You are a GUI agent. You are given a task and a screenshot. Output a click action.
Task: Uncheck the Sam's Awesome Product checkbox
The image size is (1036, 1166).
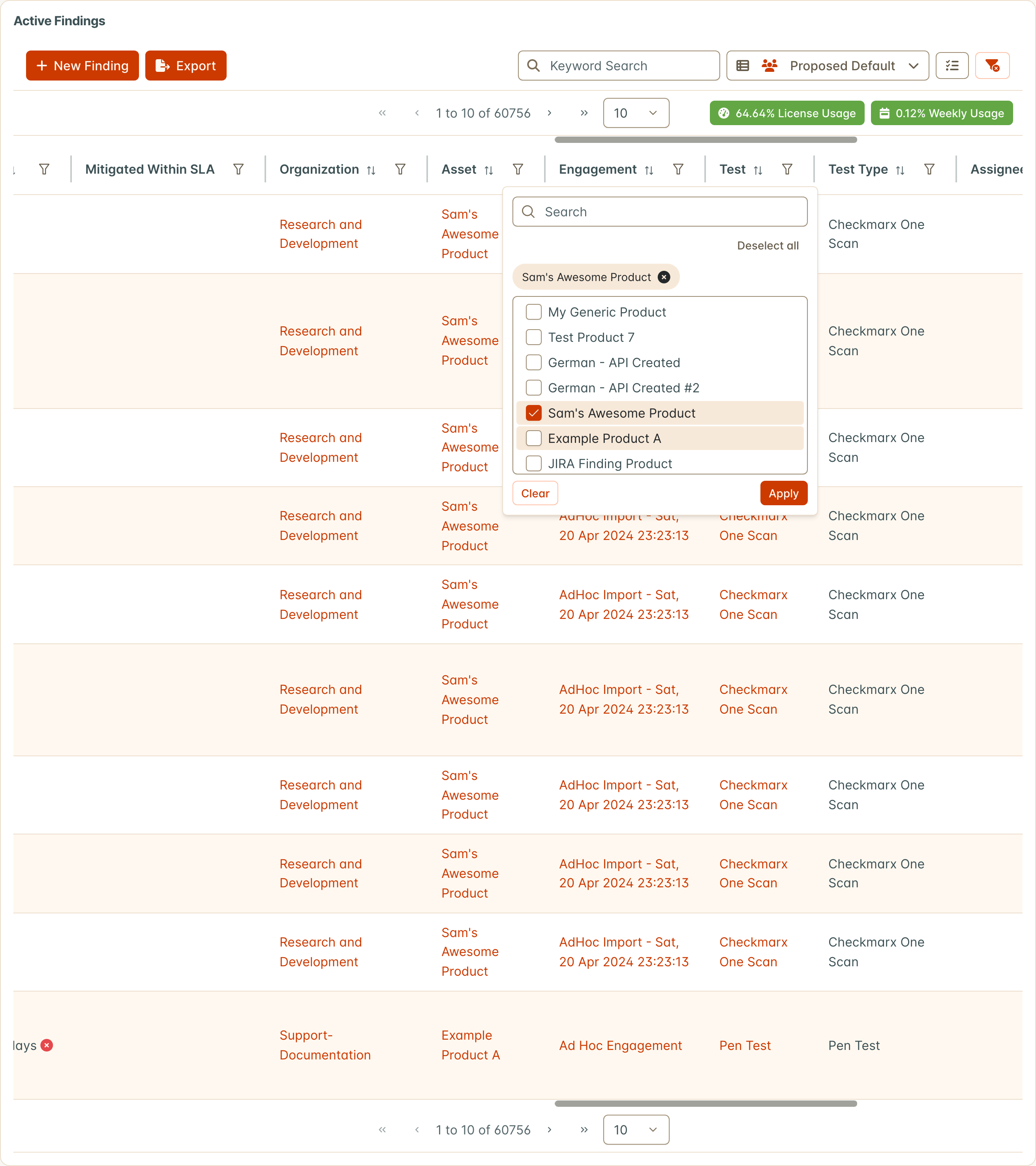click(x=533, y=413)
